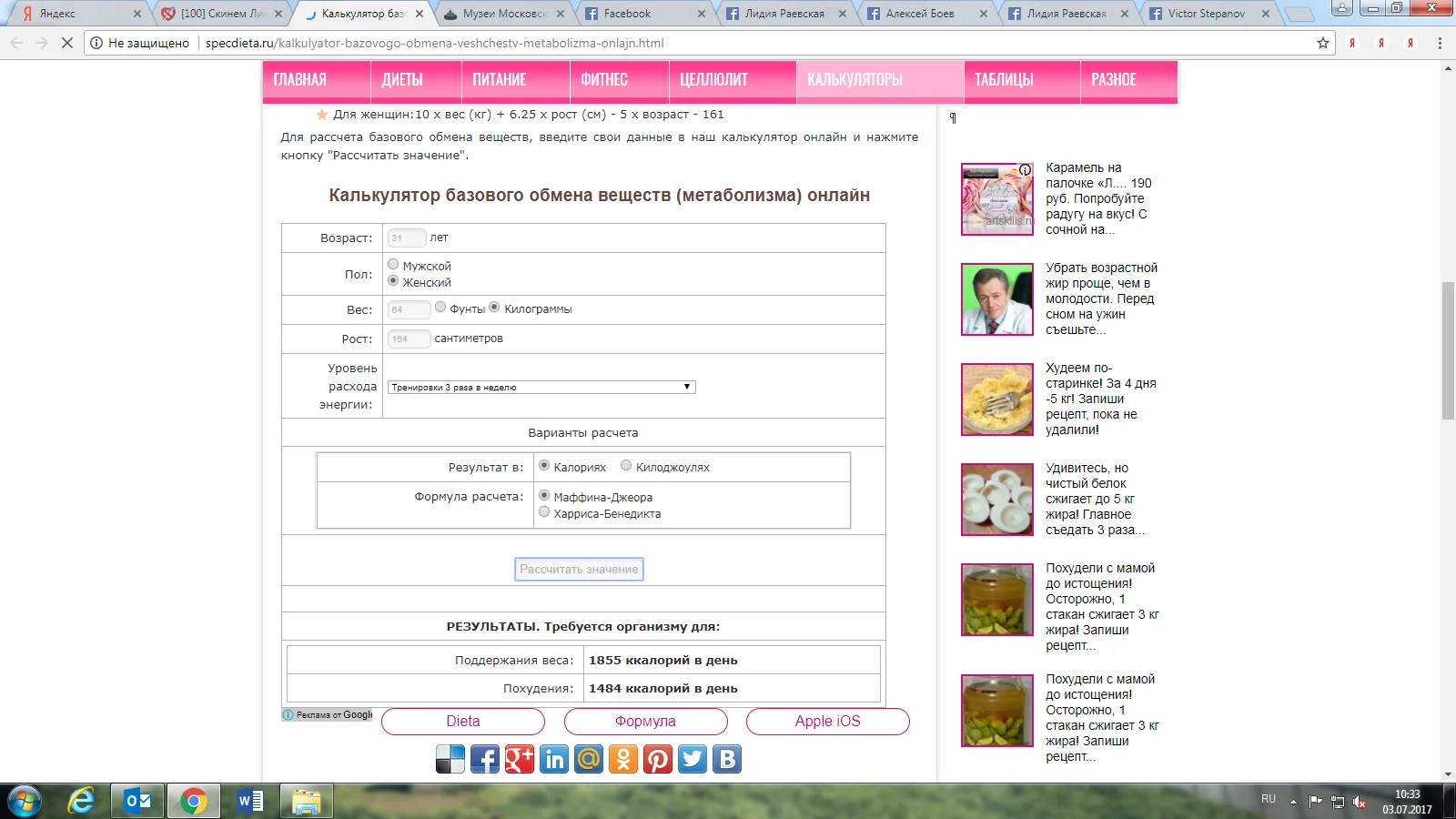The width and height of the screenshot is (1456, 819).
Task: Open Карамель на палочке ad link
Action: (1099, 198)
